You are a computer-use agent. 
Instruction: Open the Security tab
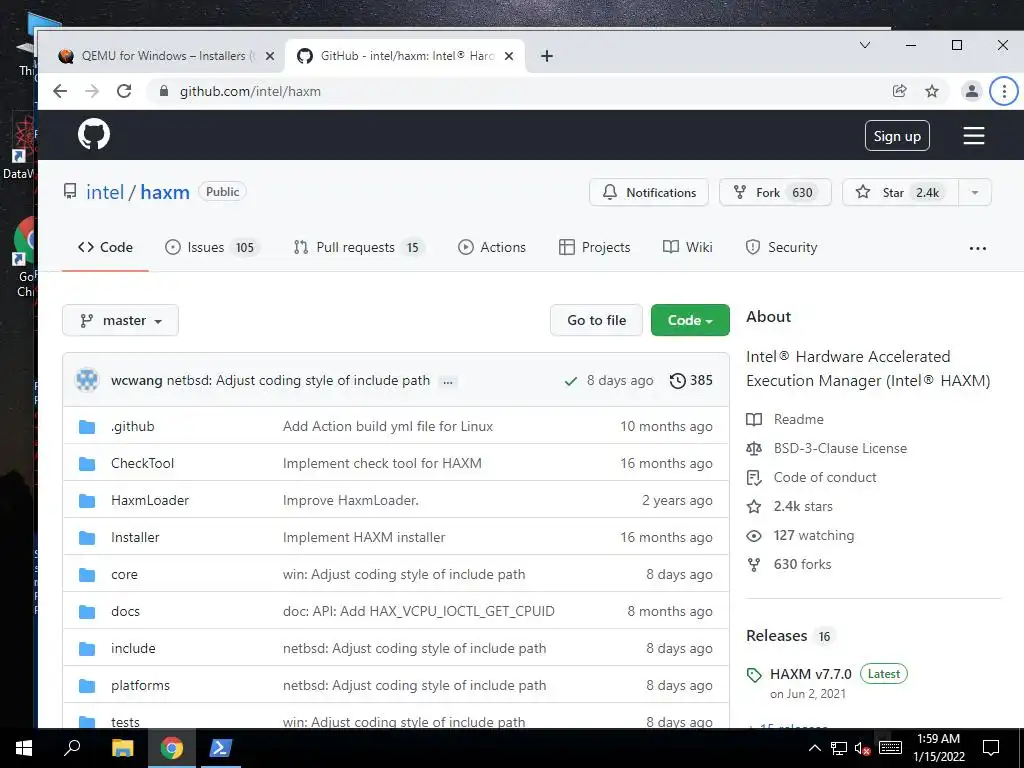782,248
